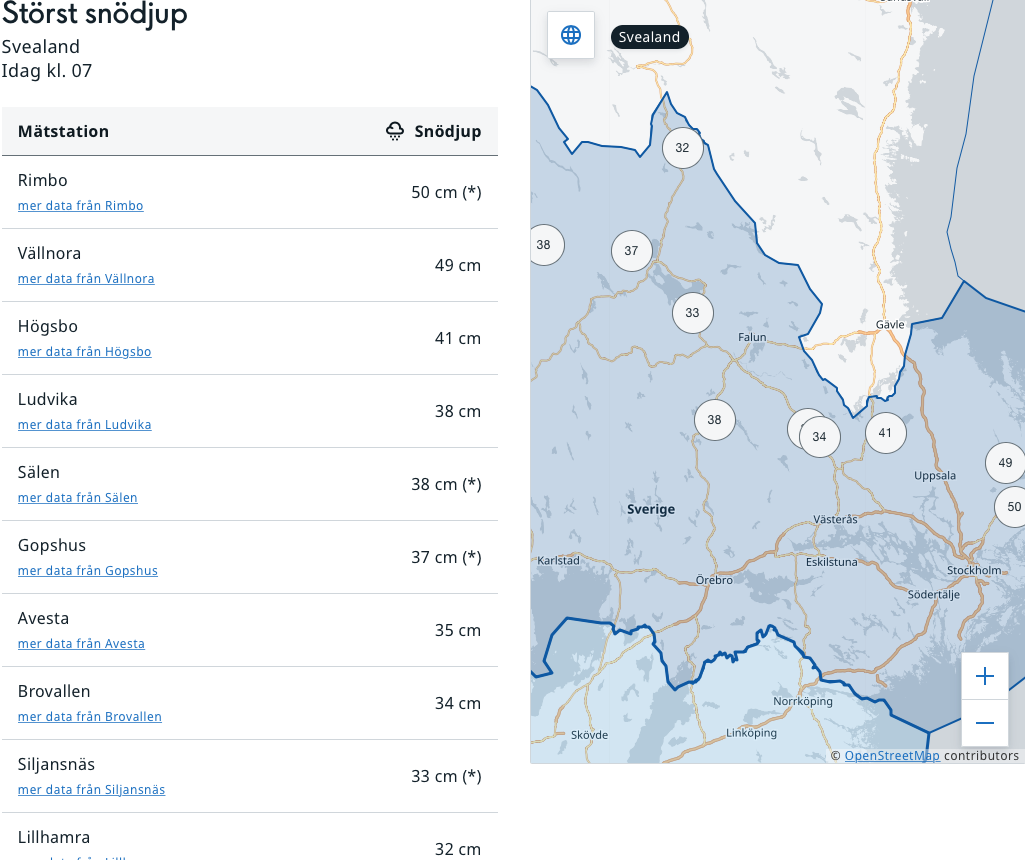
Task: Open mer data från Gopshus link
Action: (x=87, y=571)
